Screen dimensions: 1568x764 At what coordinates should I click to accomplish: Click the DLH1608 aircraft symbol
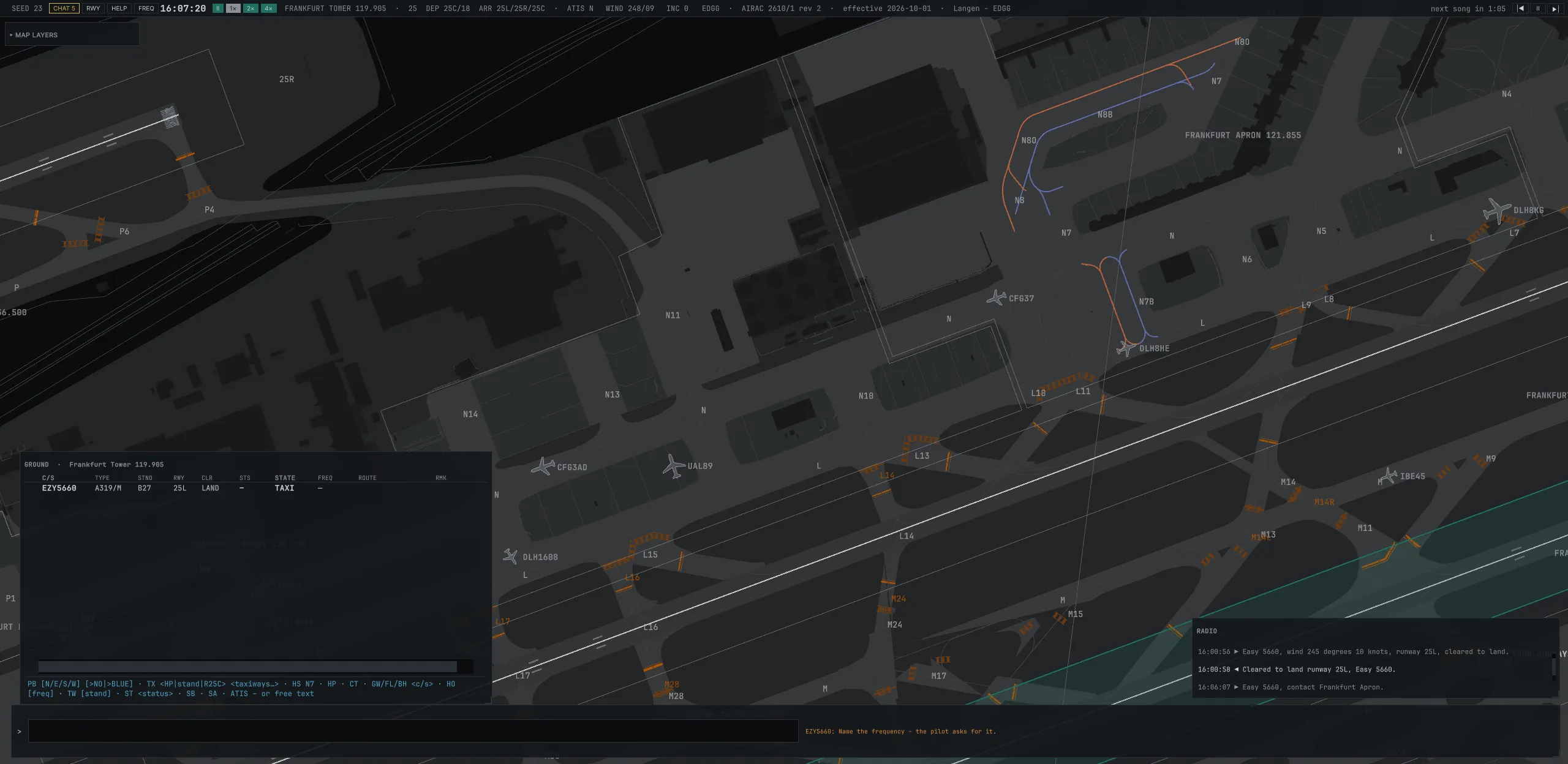click(510, 556)
